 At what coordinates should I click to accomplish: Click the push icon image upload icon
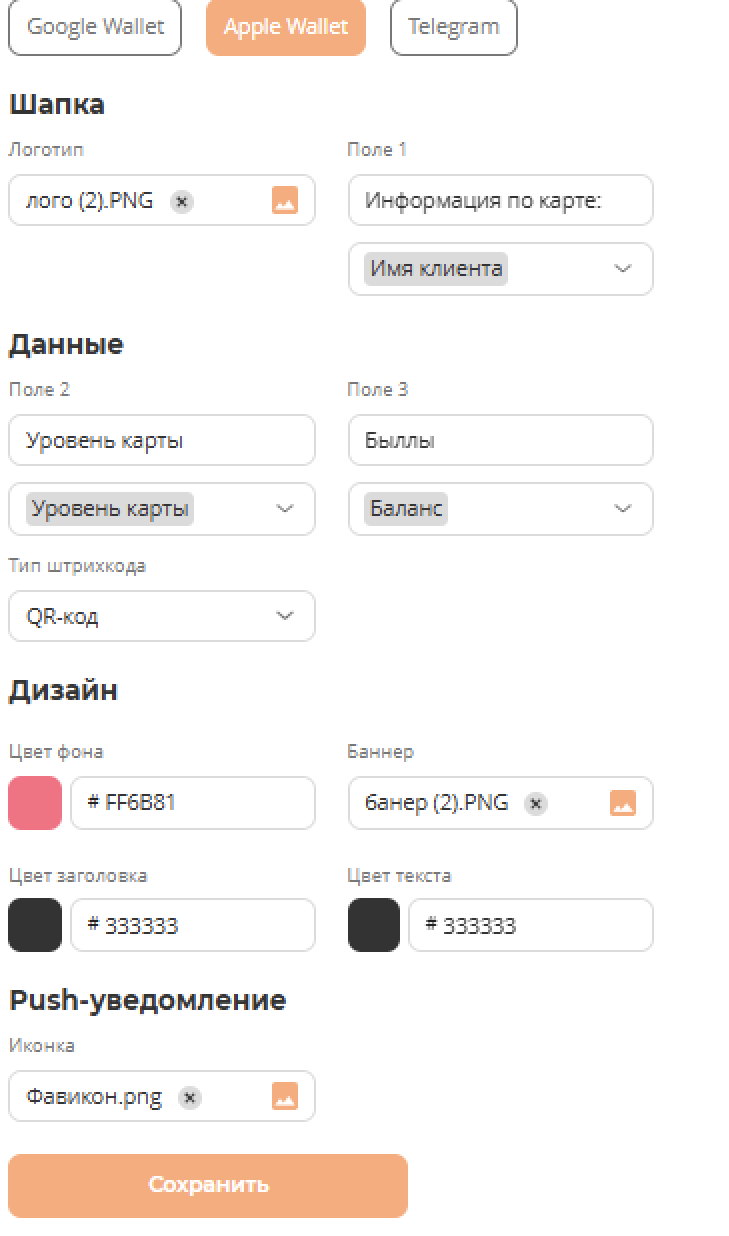pos(285,1097)
